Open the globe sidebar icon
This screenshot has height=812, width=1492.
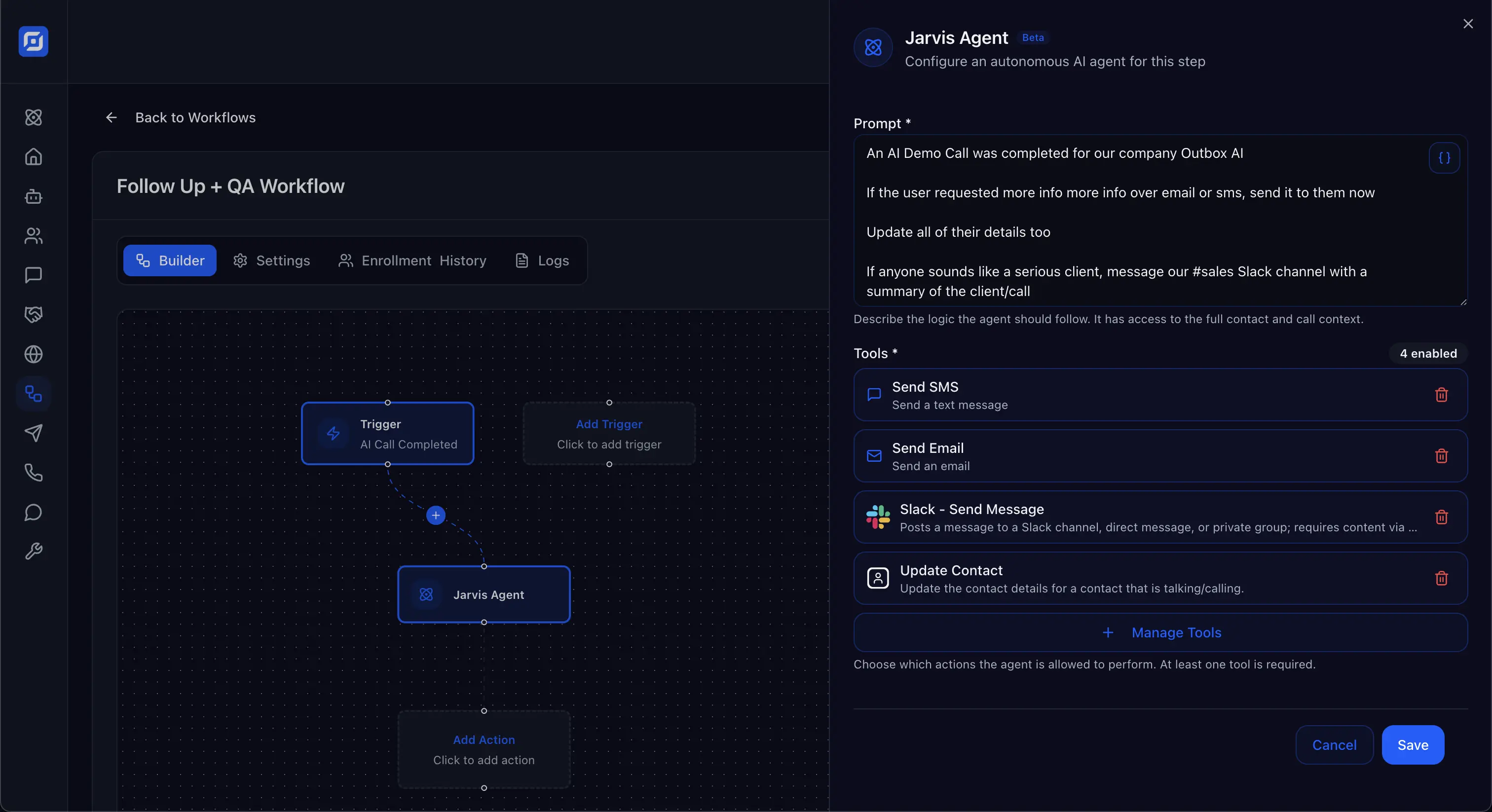[34, 354]
